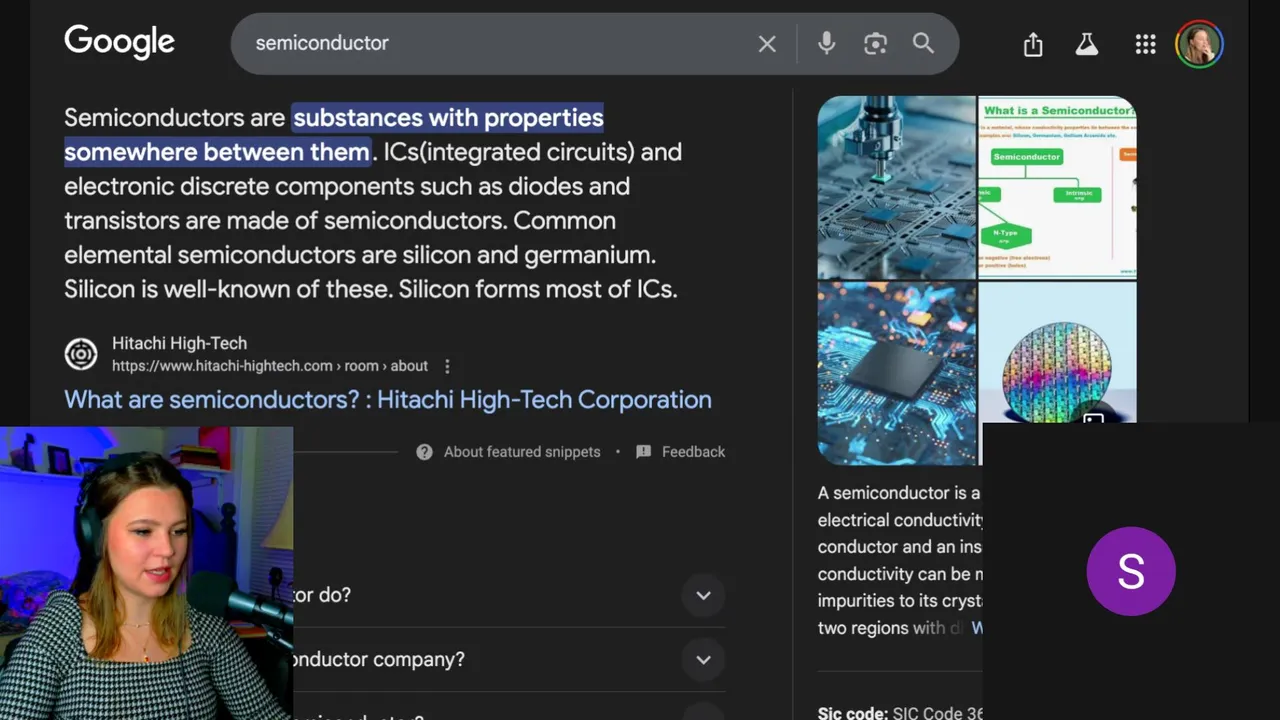Screen dimensions: 1280x720
Task: Click the Feedback flag icon
Action: click(x=643, y=452)
